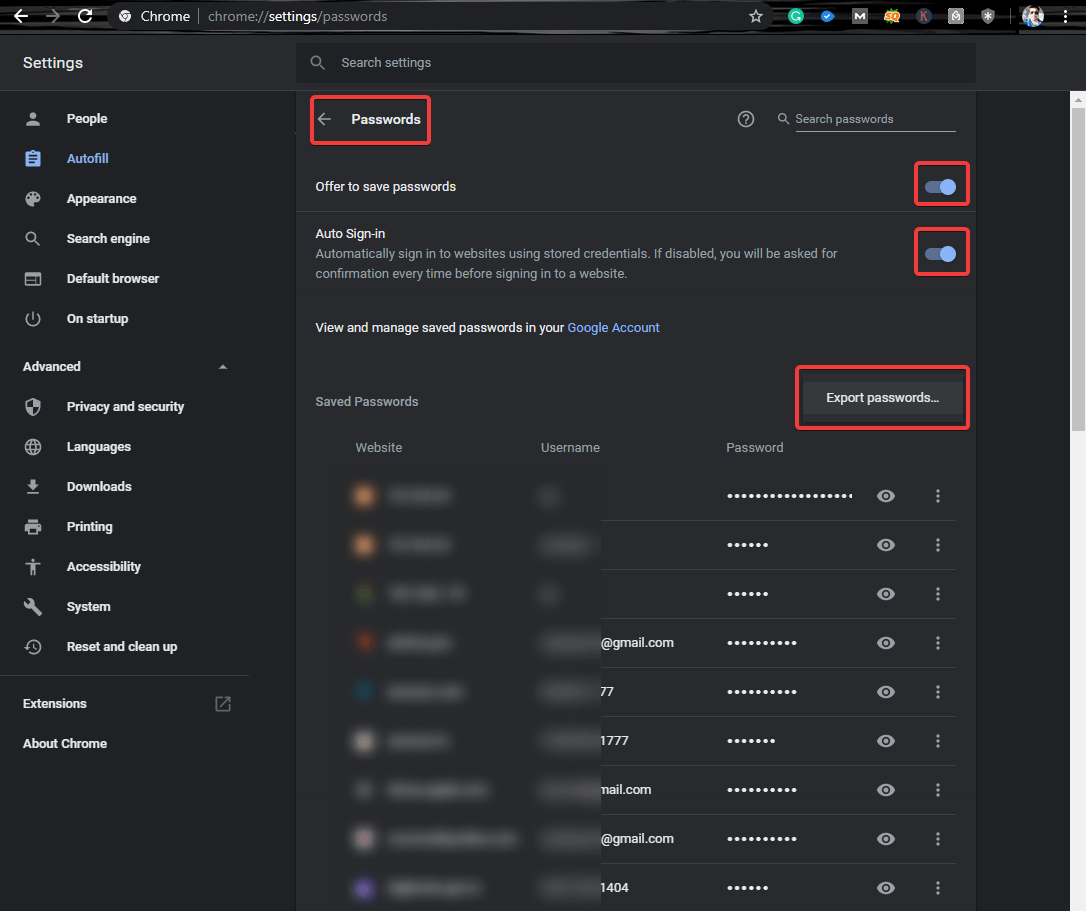Open the browser's three-dot menu
The width and height of the screenshot is (1086, 911).
[1064, 16]
